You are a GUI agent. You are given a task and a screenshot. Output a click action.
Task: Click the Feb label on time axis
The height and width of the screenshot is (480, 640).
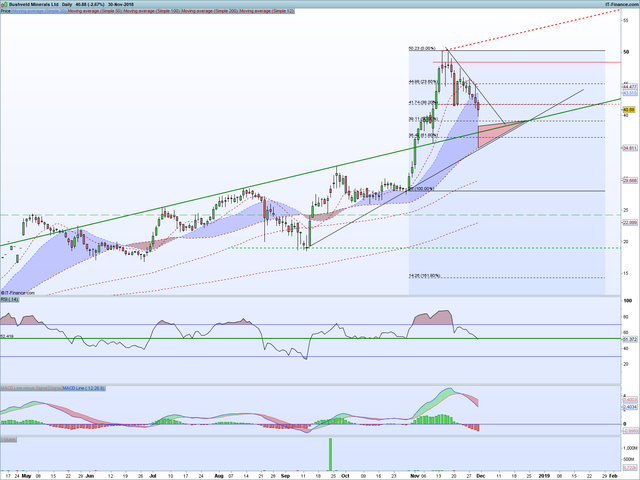click(x=613, y=476)
